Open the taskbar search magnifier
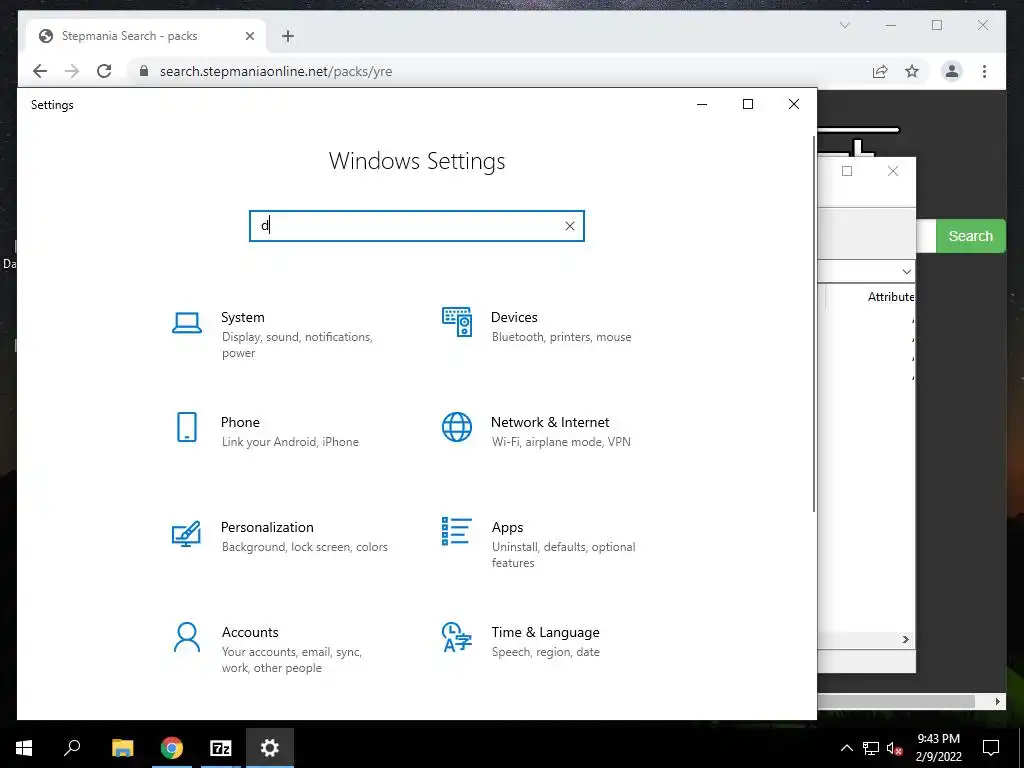This screenshot has height=768, width=1024. 72,748
